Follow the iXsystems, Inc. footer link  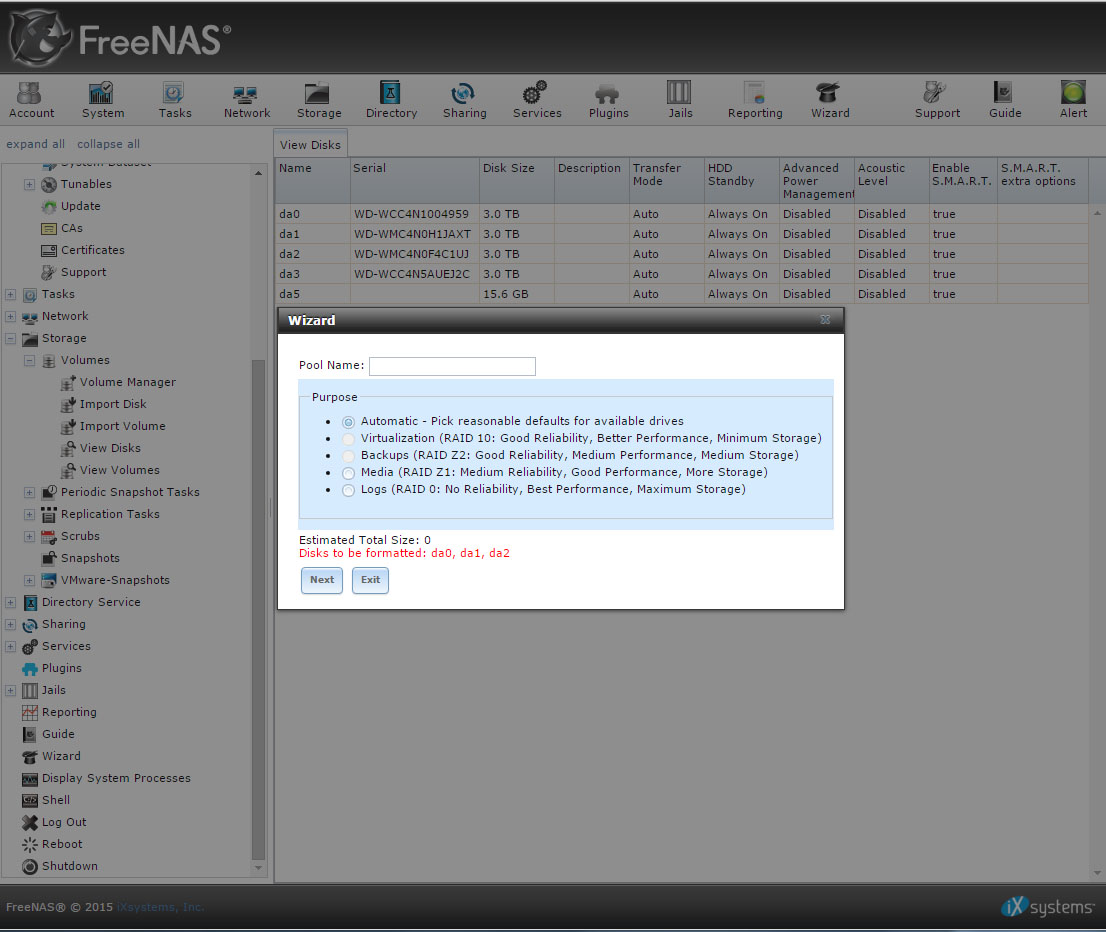click(160, 907)
